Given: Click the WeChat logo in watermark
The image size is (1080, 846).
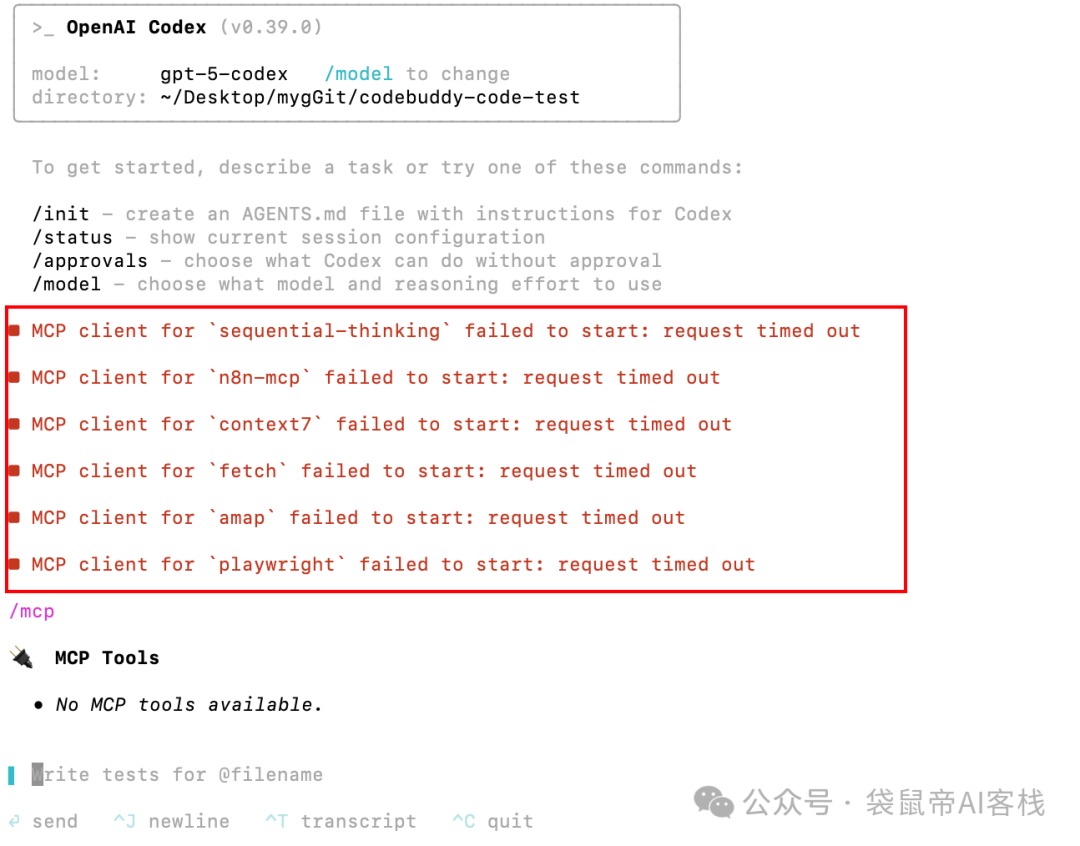Looking at the screenshot, I should [x=714, y=803].
